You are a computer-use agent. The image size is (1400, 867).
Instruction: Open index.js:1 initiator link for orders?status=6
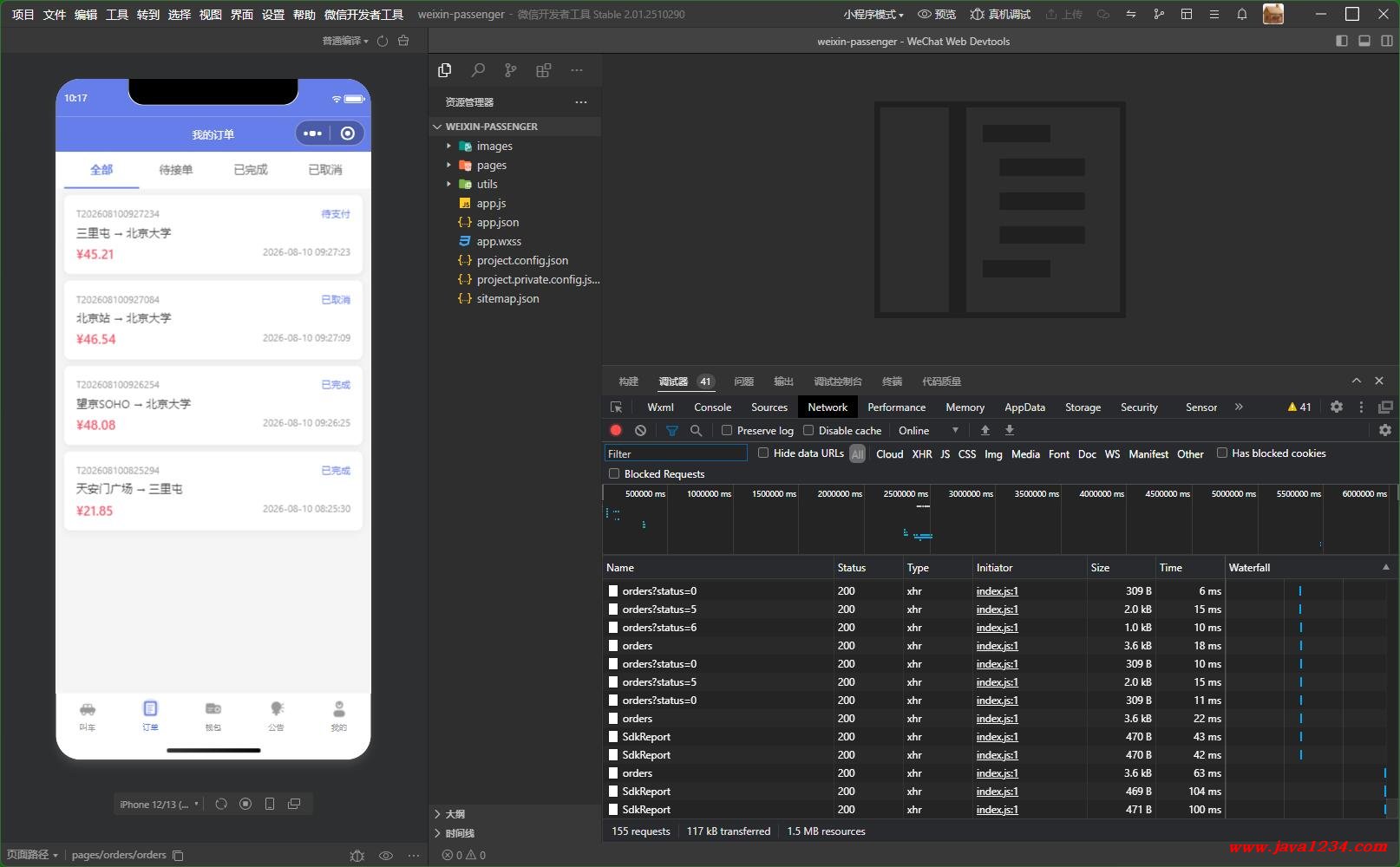click(997, 628)
